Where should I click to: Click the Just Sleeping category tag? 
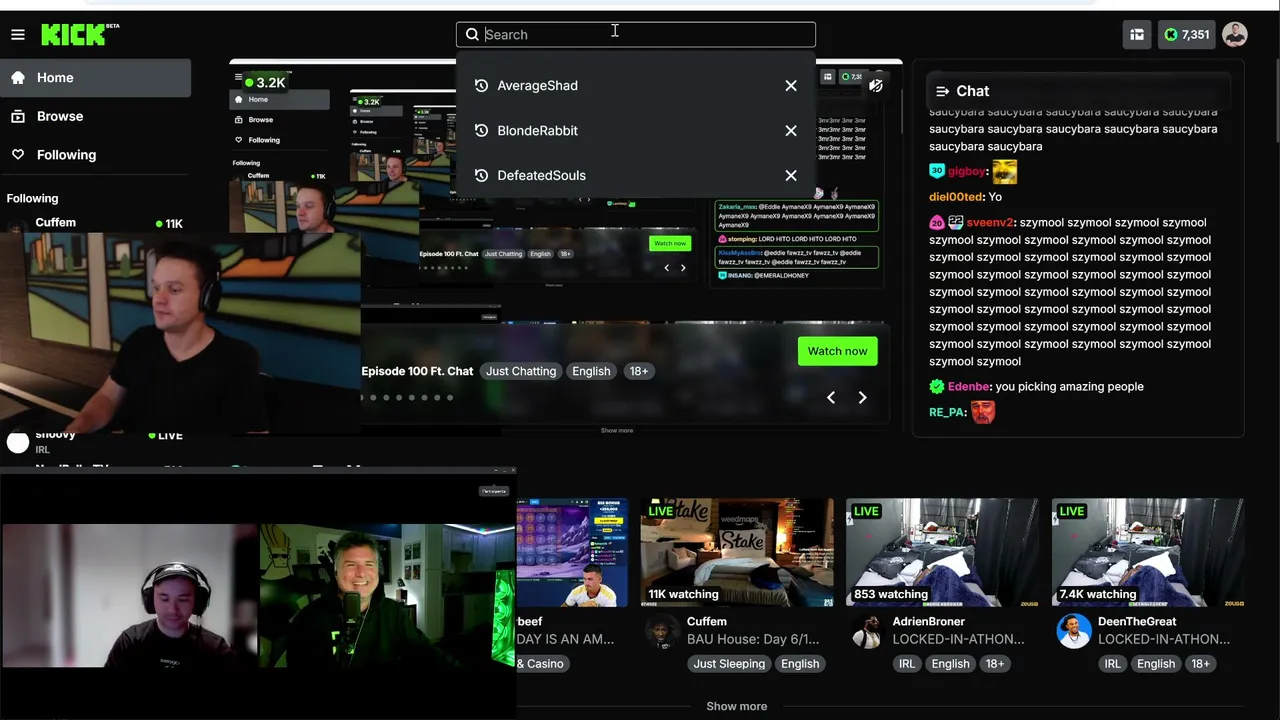point(729,664)
